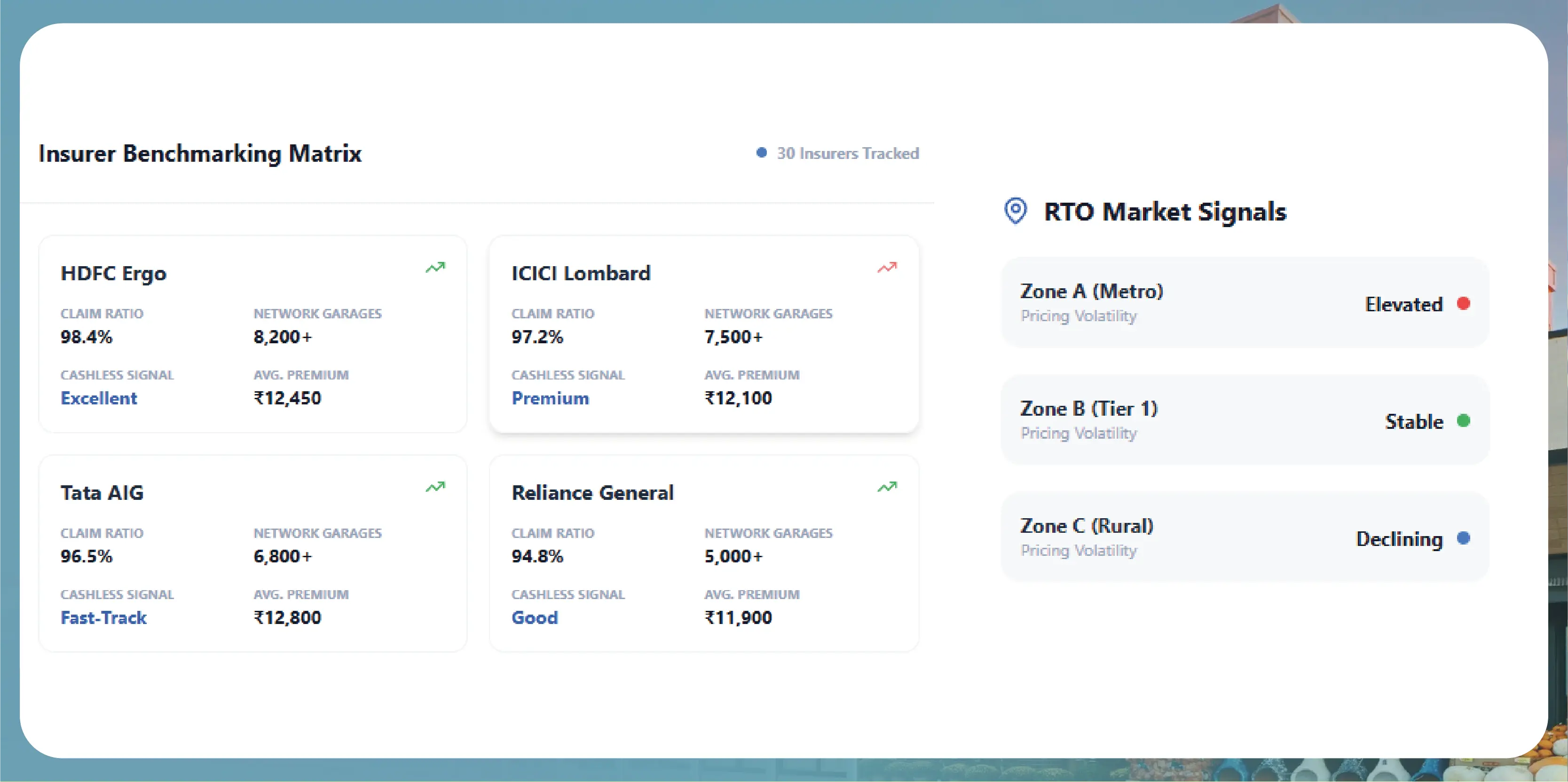
Task: Click the Insurer Benchmarking Matrix heading
Action: pyautogui.click(x=200, y=153)
